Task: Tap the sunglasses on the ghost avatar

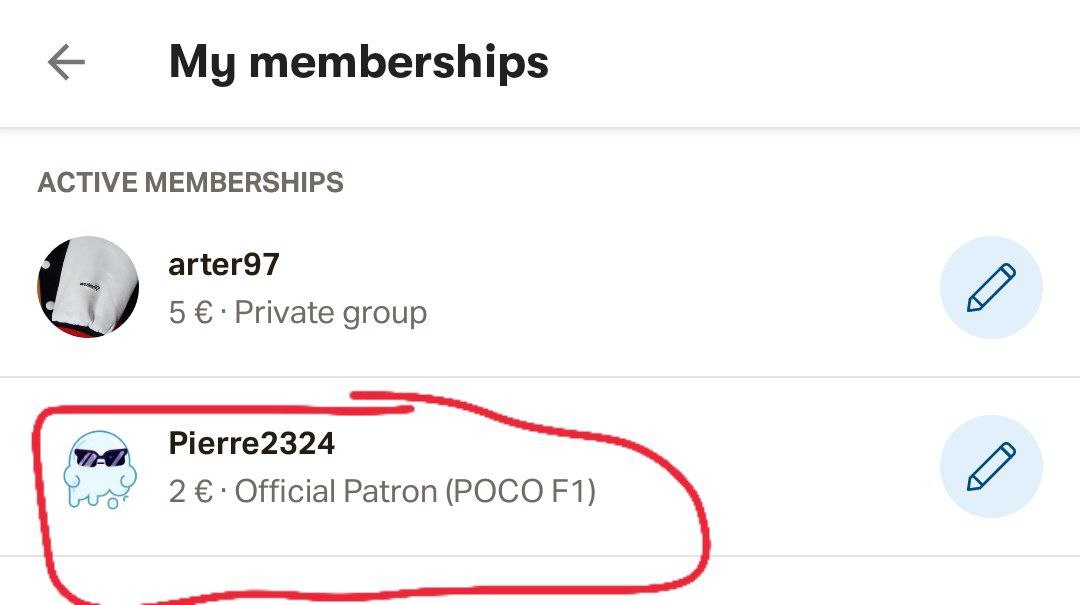Action: [x=101, y=458]
